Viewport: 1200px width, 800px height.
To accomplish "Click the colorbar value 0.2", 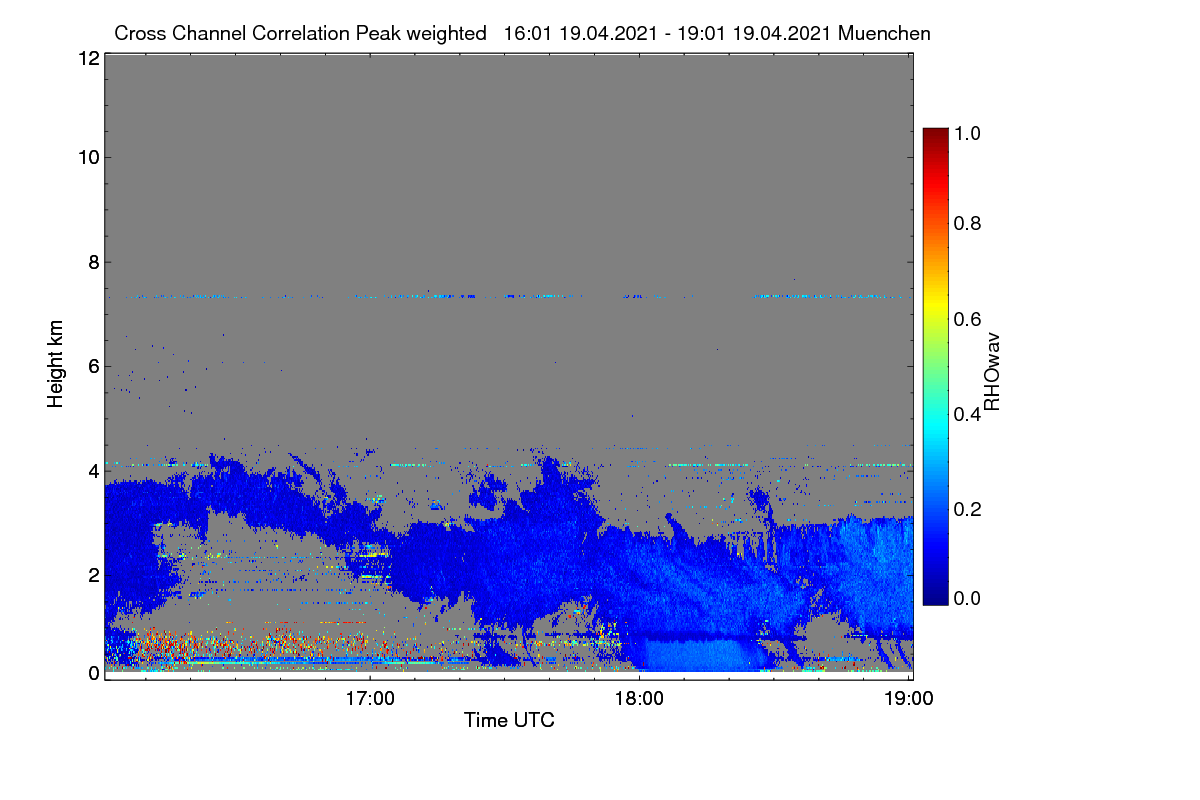I will pos(966,508).
